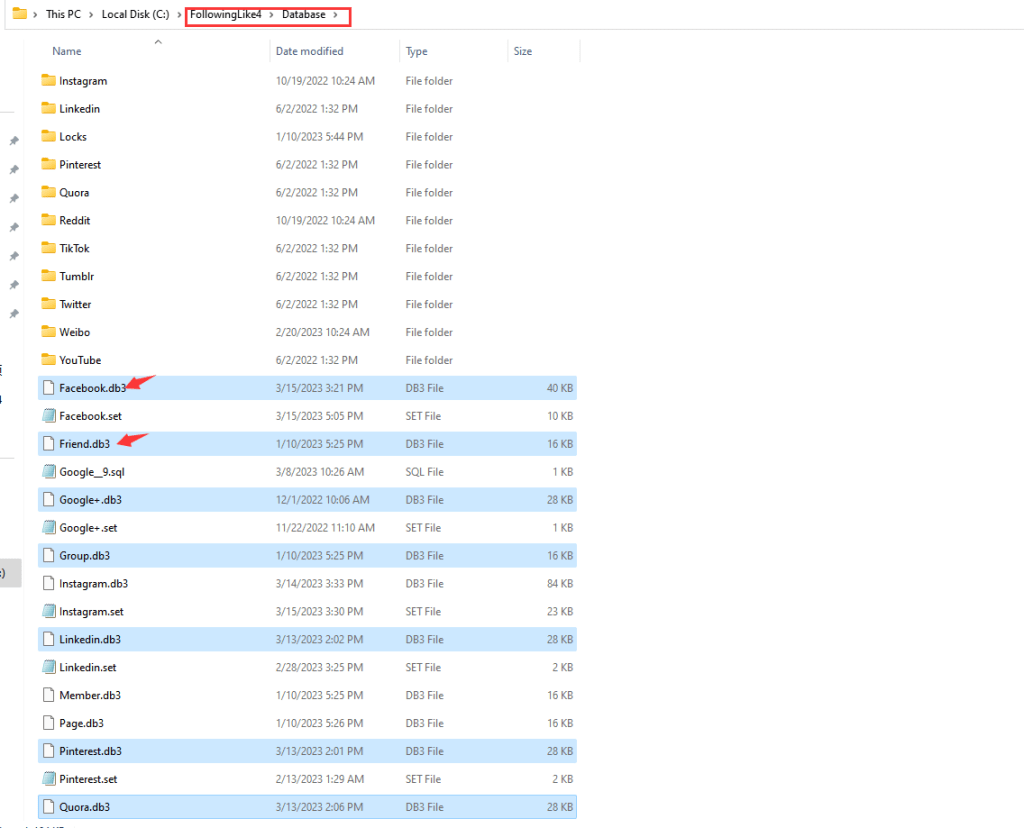Click the Type column header
The image size is (1024, 828).
click(417, 51)
